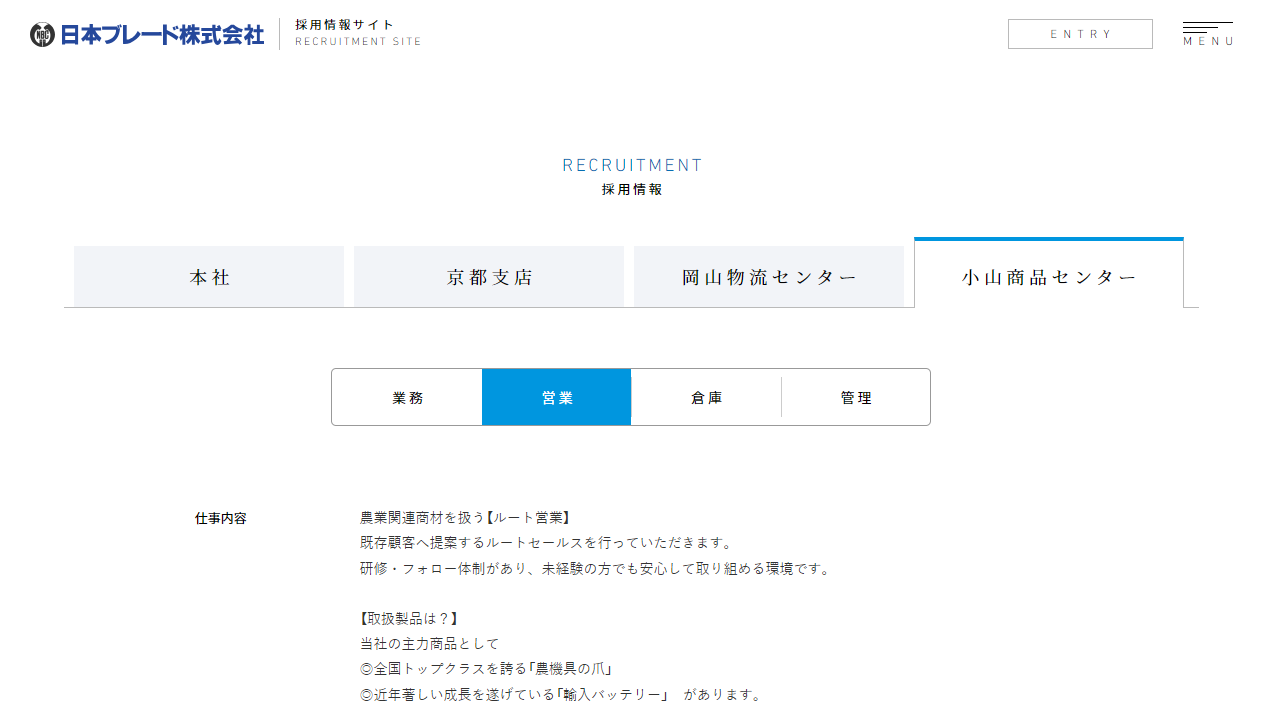Show the 倉庫 job listing
1262x716 pixels.
tap(706, 398)
